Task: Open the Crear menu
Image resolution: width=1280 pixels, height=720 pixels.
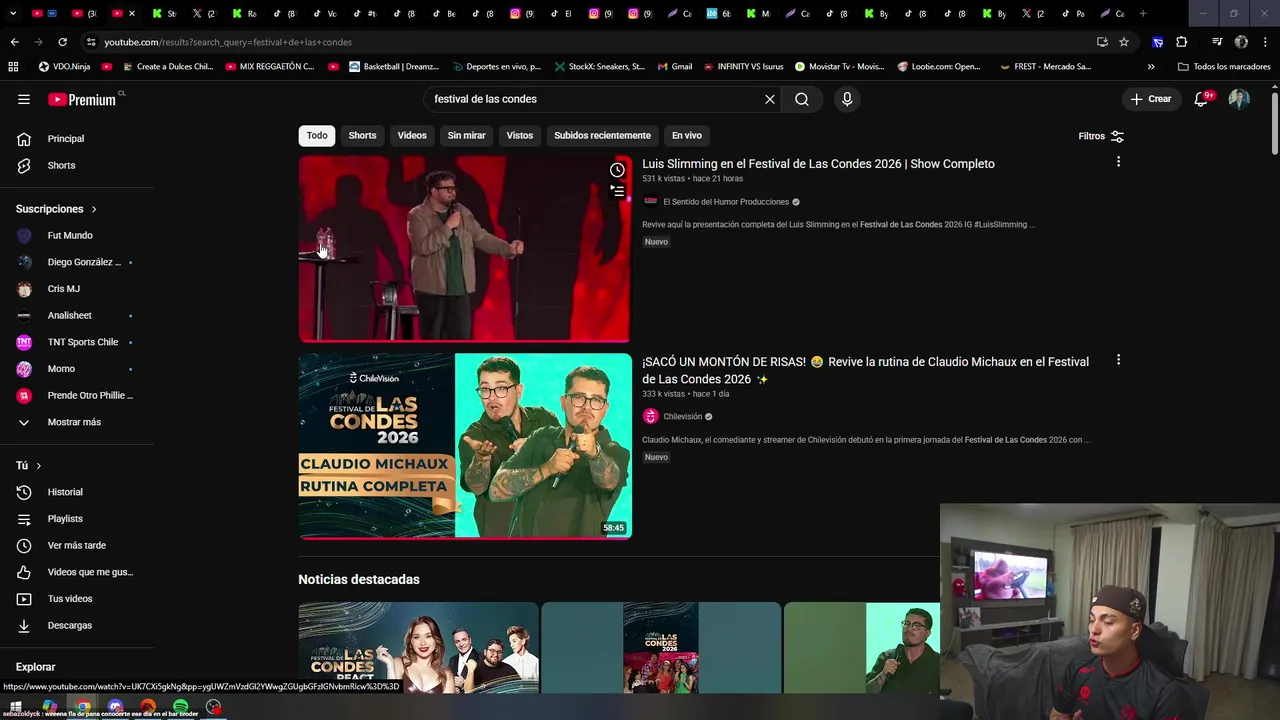Action: pos(1151,99)
